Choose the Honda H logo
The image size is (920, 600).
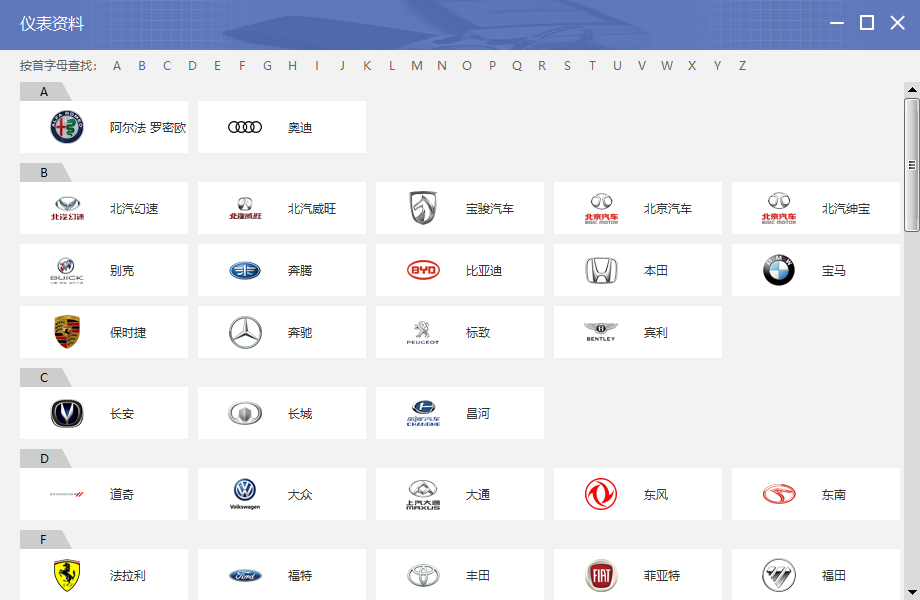coord(601,270)
